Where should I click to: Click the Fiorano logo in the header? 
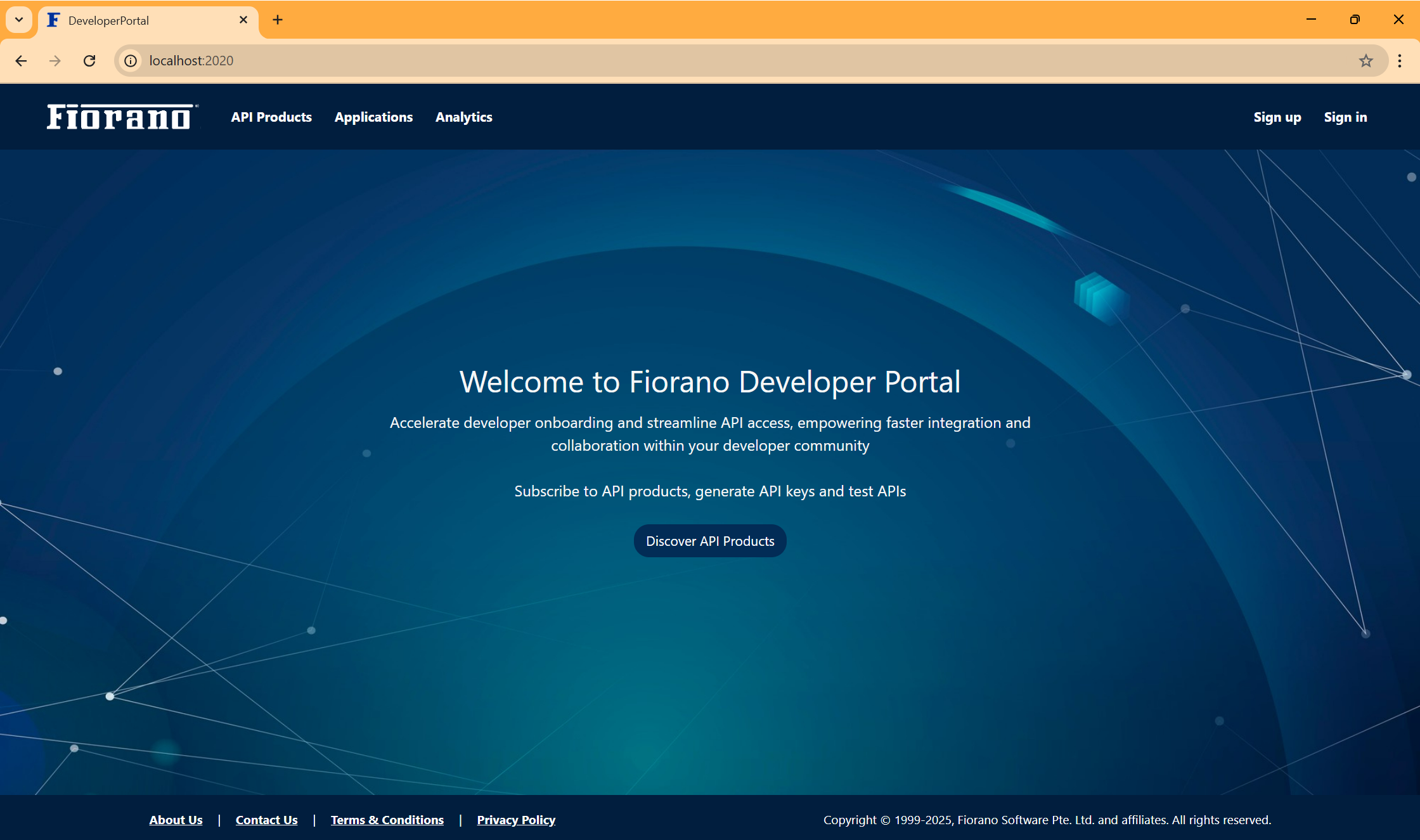point(122,117)
